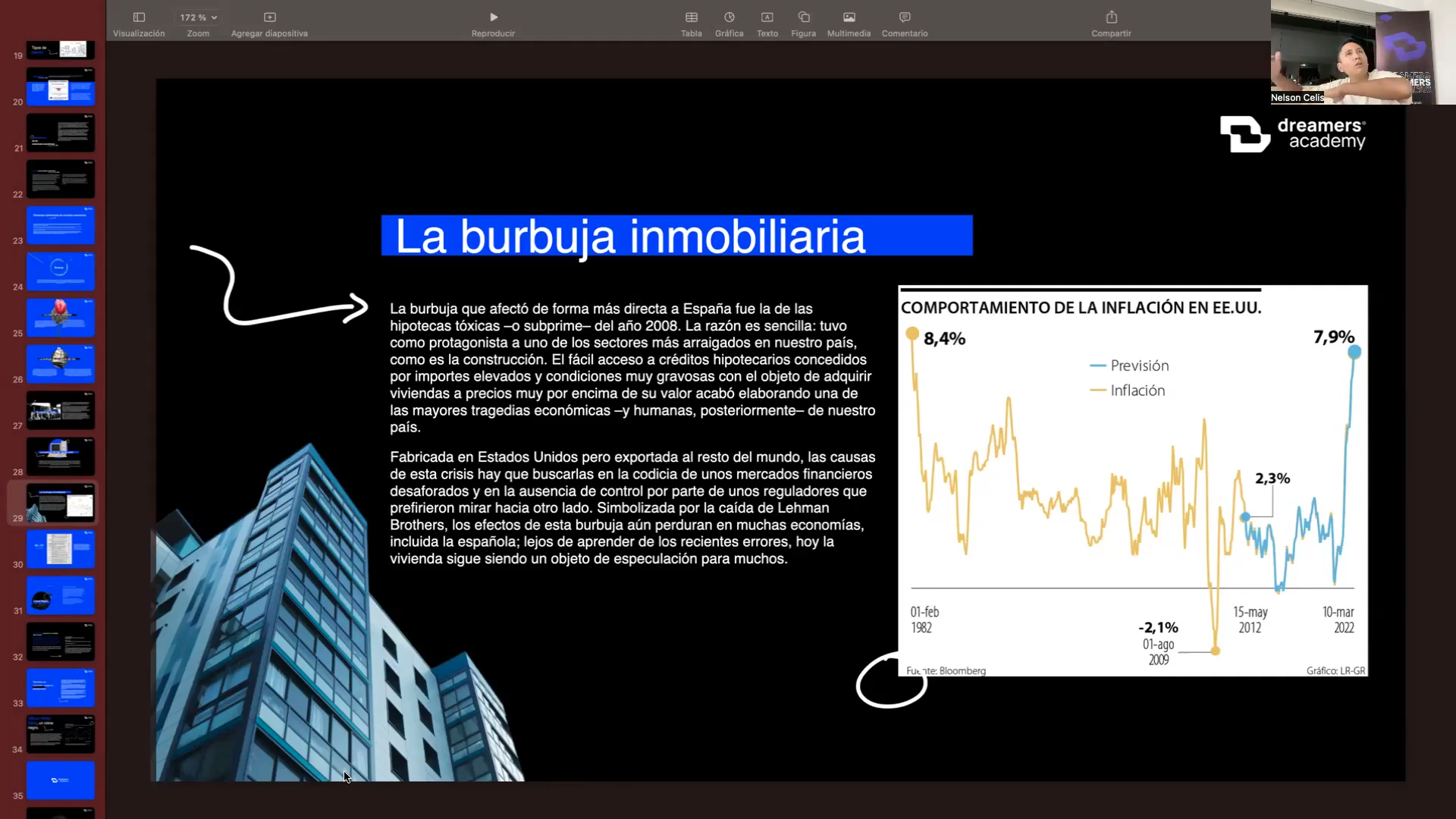Click the inflation chart image on slide

pyautogui.click(x=1132, y=481)
